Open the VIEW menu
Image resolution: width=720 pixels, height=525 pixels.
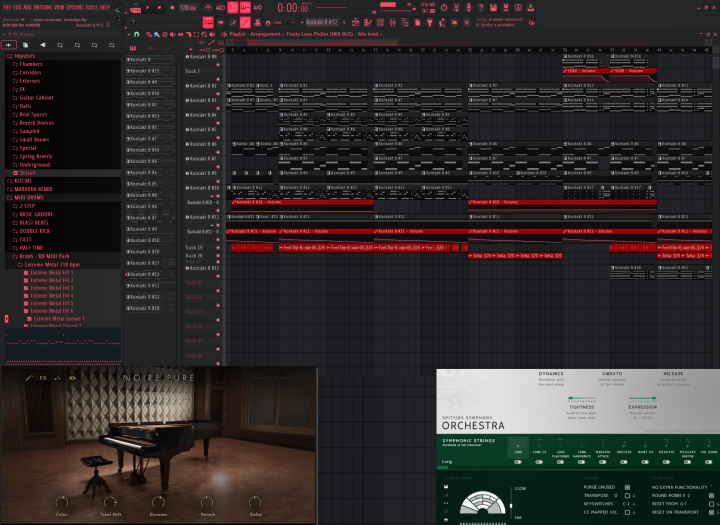[x=59, y=7]
